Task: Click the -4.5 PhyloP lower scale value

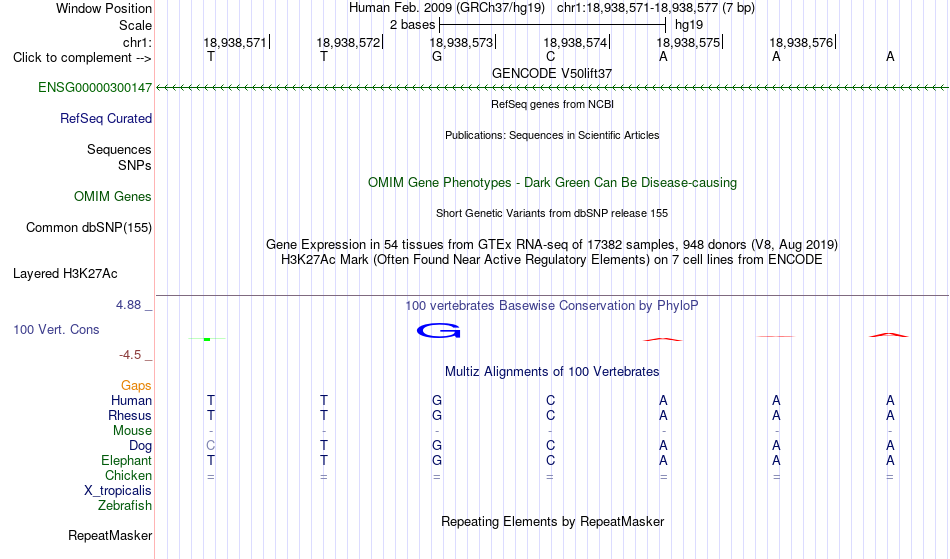Action: click(130, 355)
